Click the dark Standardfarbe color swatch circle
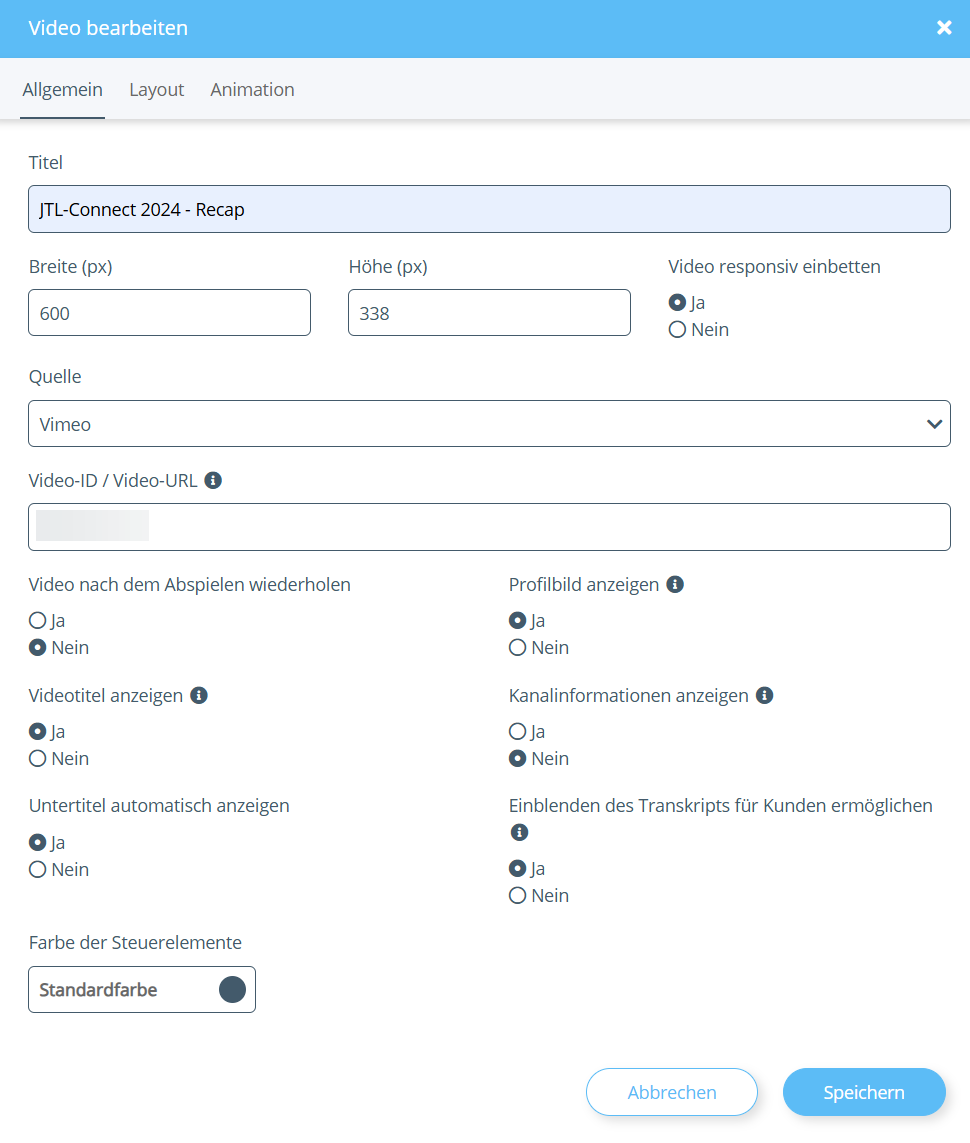This screenshot has height=1143, width=970. [x=232, y=990]
